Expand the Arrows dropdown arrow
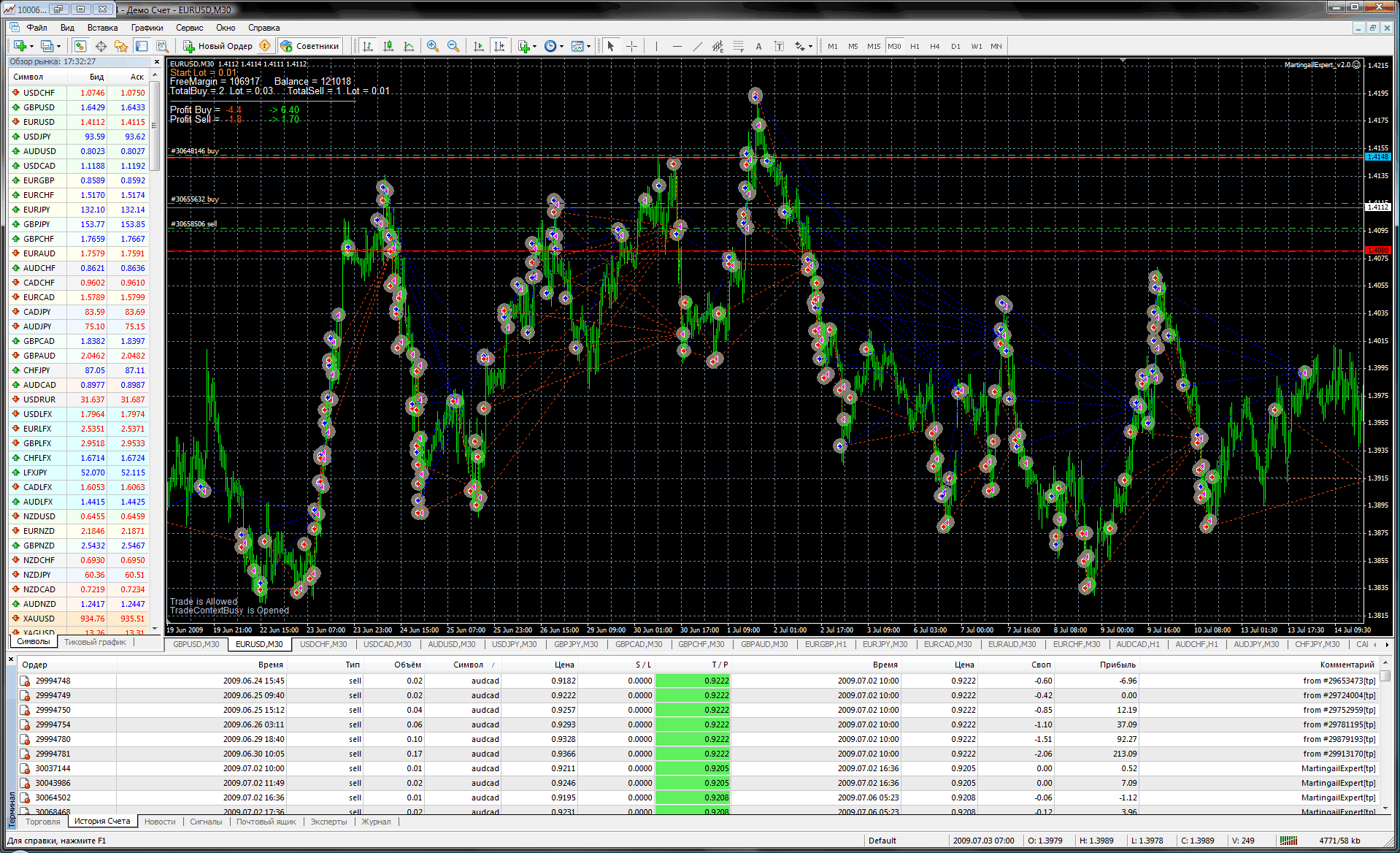The image size is (1400, 853). 811,46
